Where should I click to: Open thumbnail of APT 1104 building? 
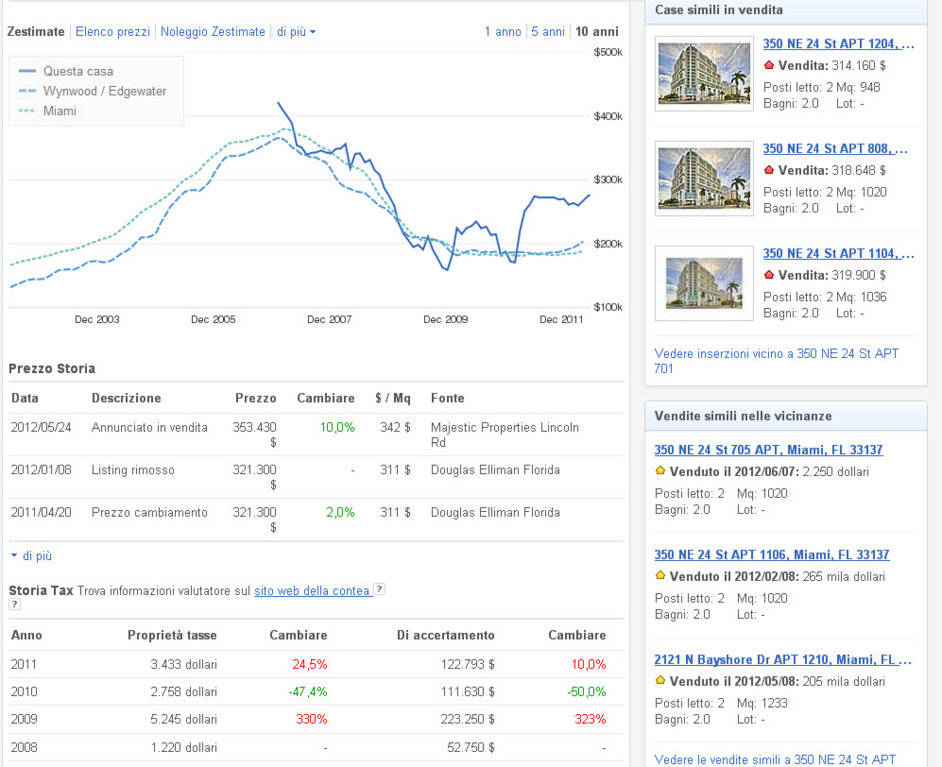coord(704,283)
